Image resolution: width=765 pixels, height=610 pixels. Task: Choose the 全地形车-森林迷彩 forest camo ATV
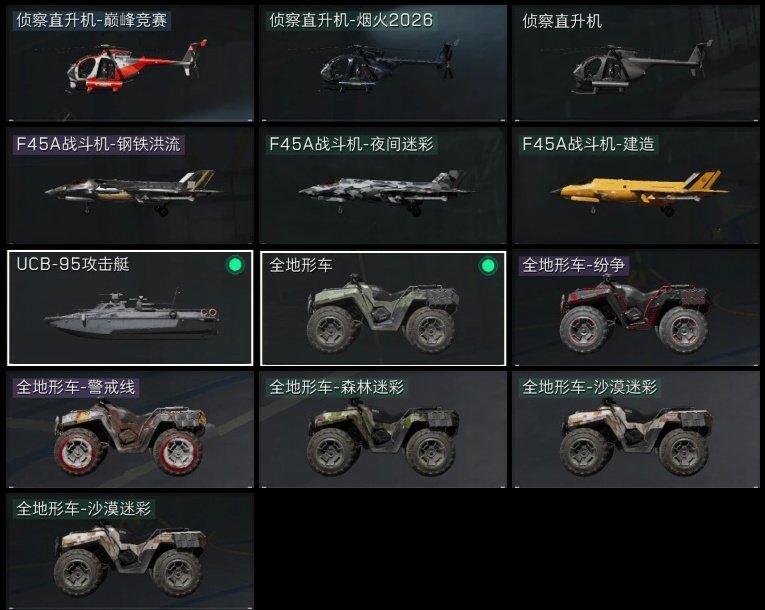(x=383, y=429)
